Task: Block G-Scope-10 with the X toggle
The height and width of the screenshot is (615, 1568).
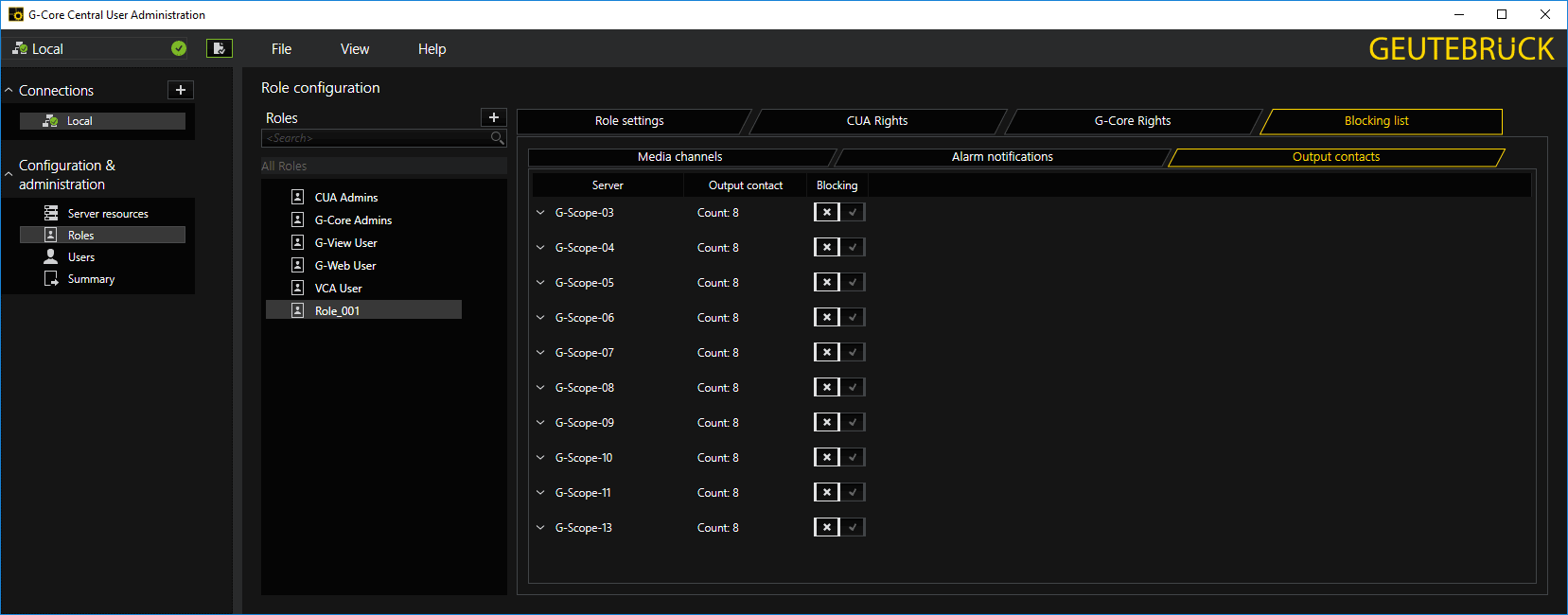Action: tap(827, 457)
